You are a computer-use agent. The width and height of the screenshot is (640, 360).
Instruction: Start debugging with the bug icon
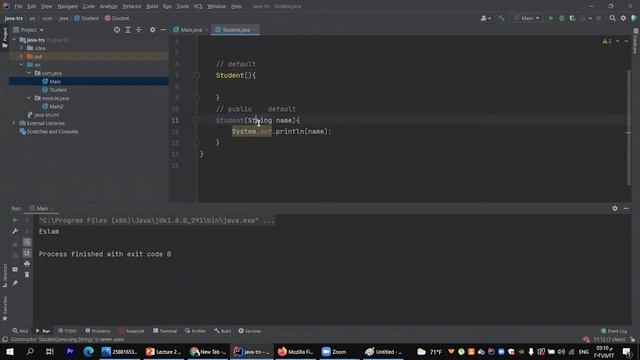click(x=562, y=18)
